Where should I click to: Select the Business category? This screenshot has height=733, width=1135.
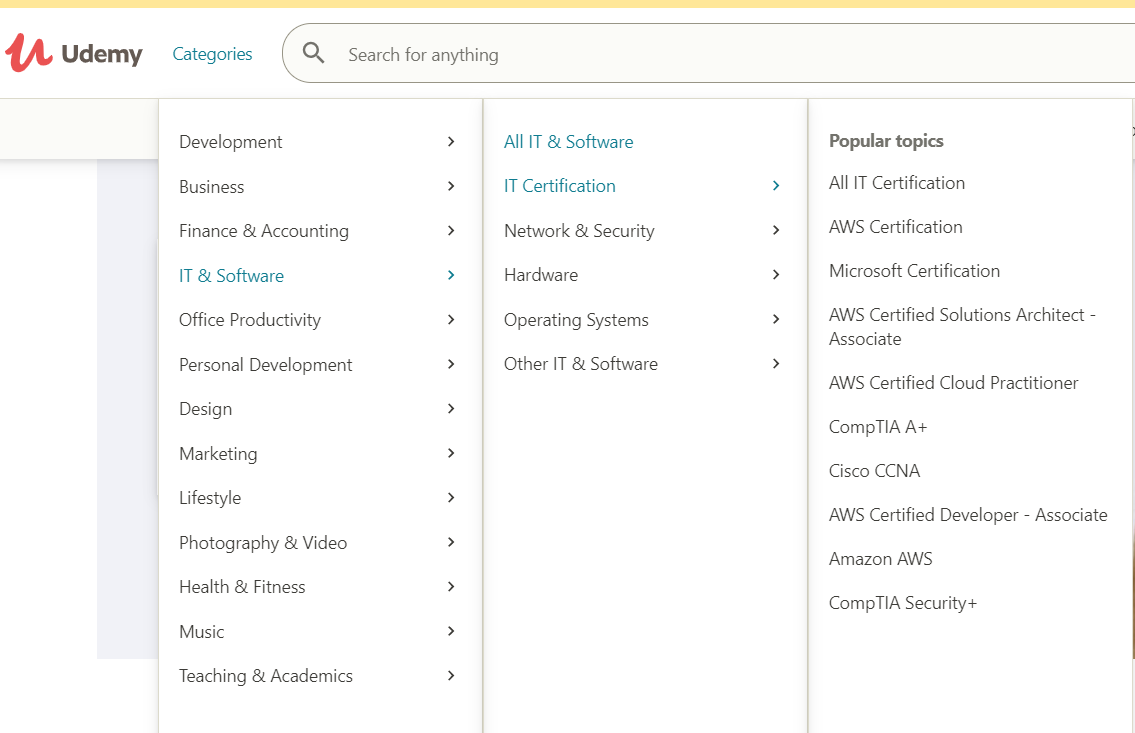211,187
